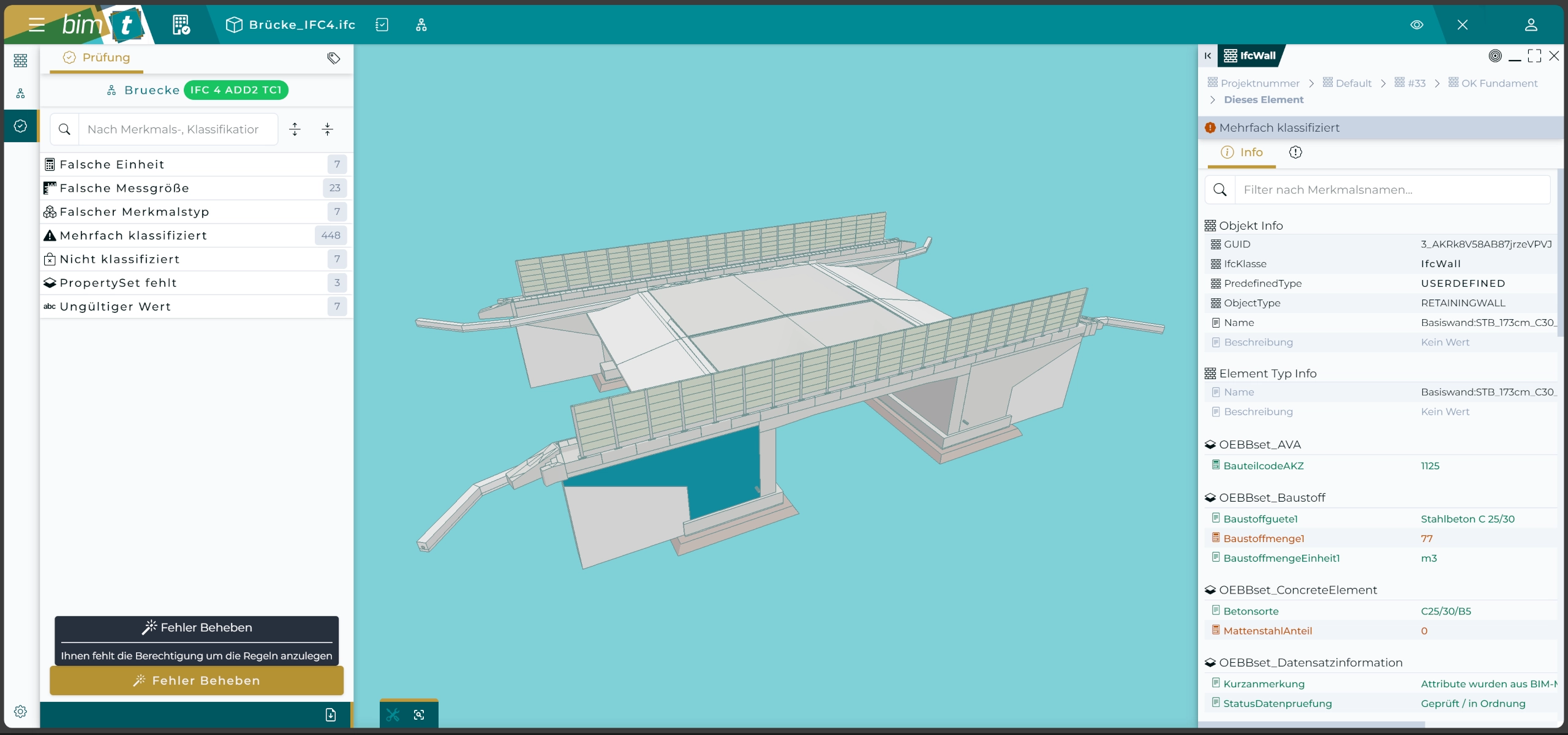Expand Mehrfach klassifiziert error group
The height and width of the screenshot is (735, 1568).
[x=133, y=235]
